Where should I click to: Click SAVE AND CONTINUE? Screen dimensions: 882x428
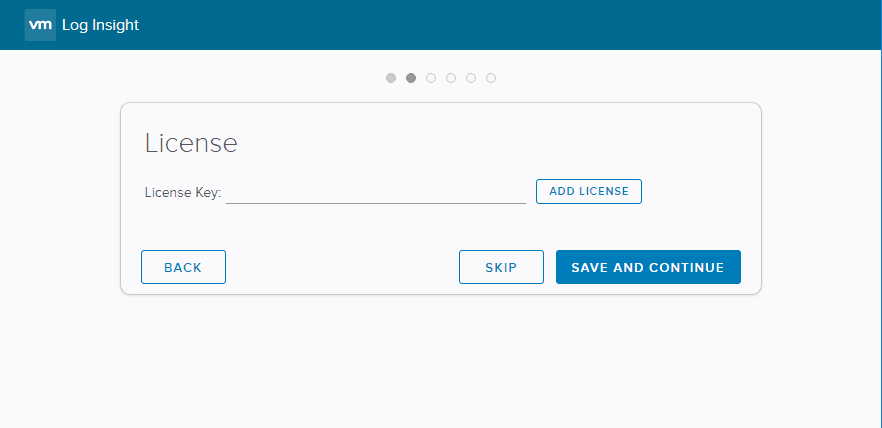coord(648,267)
